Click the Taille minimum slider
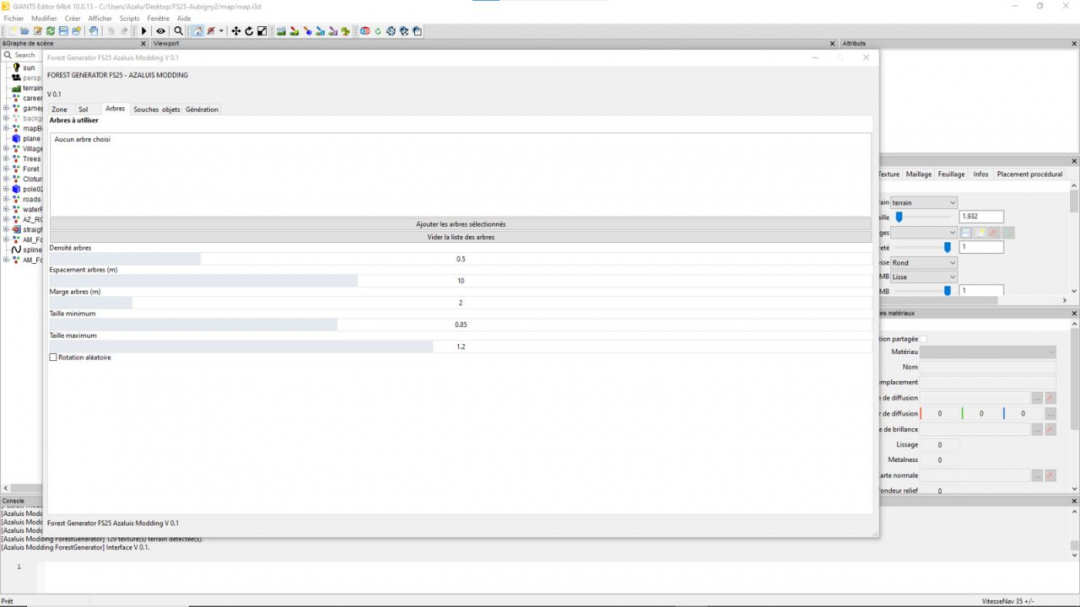 tap(460, 325)
